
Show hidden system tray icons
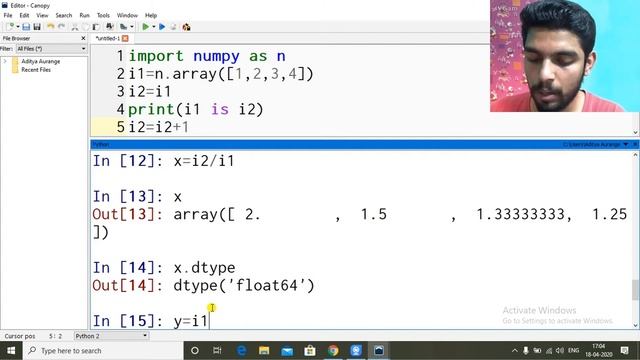[515, 351]
